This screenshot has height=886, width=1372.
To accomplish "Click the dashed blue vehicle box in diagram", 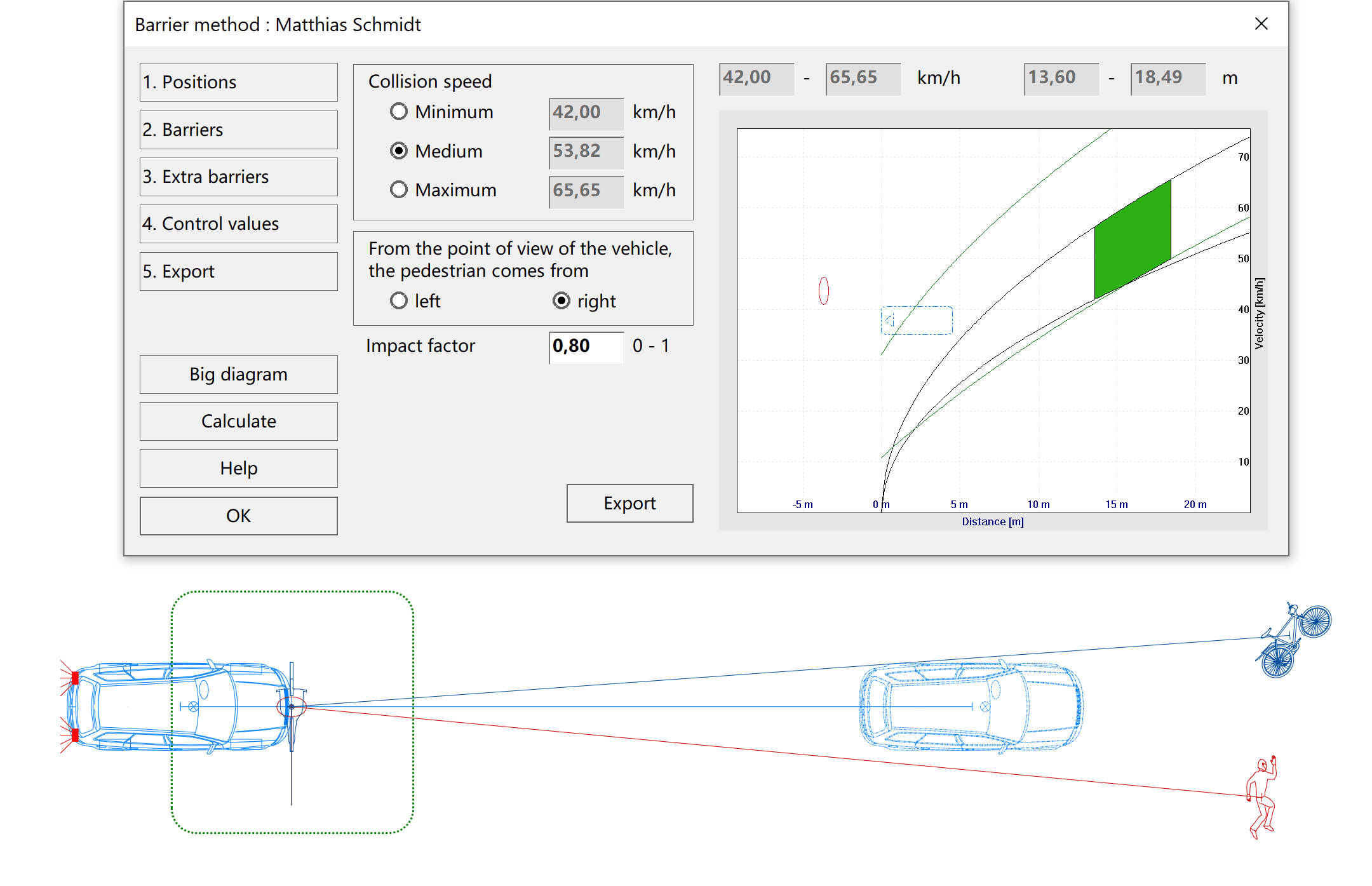I will pos(917,320).
